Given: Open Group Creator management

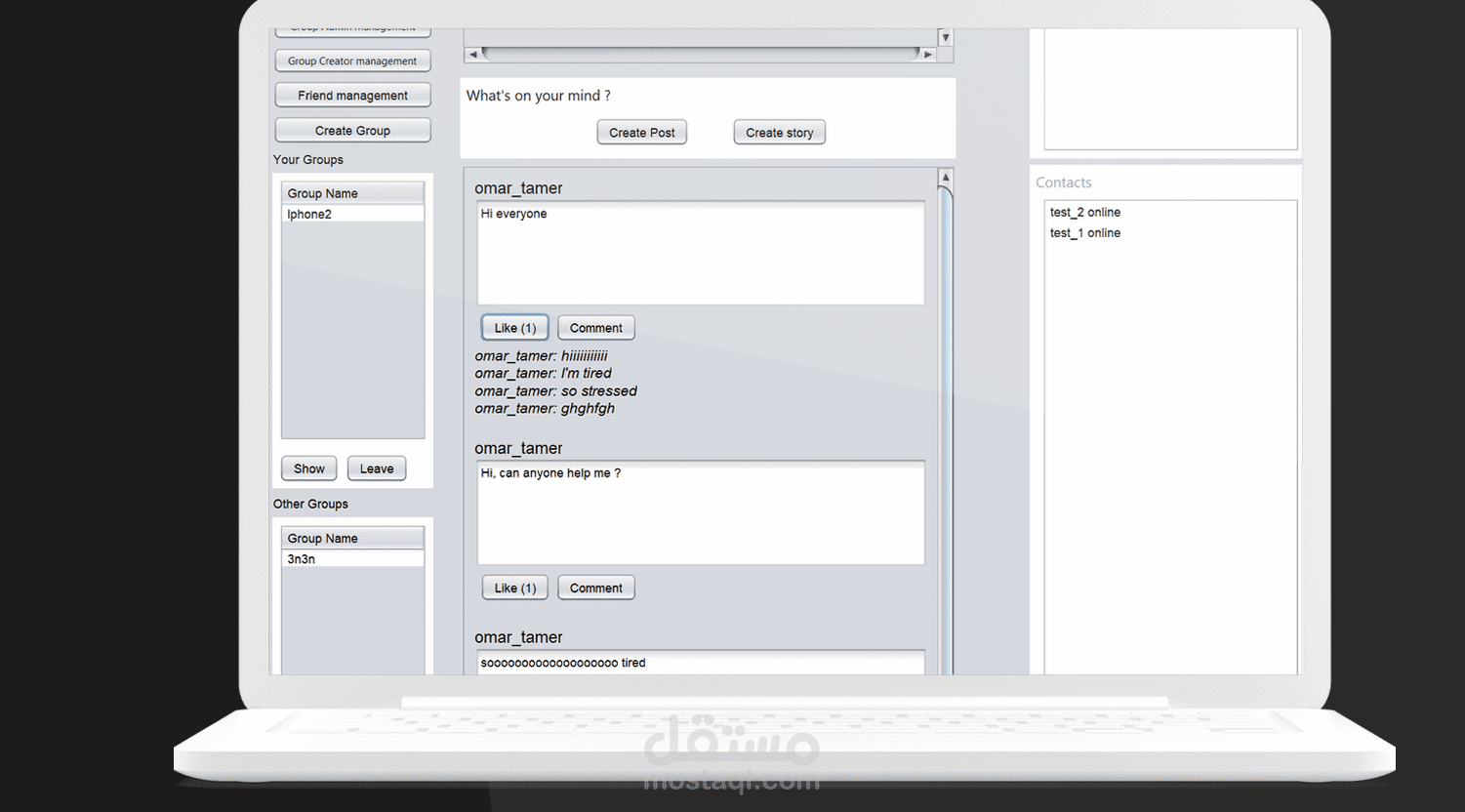Looking at the screenshot, I should tap(352, 61).
